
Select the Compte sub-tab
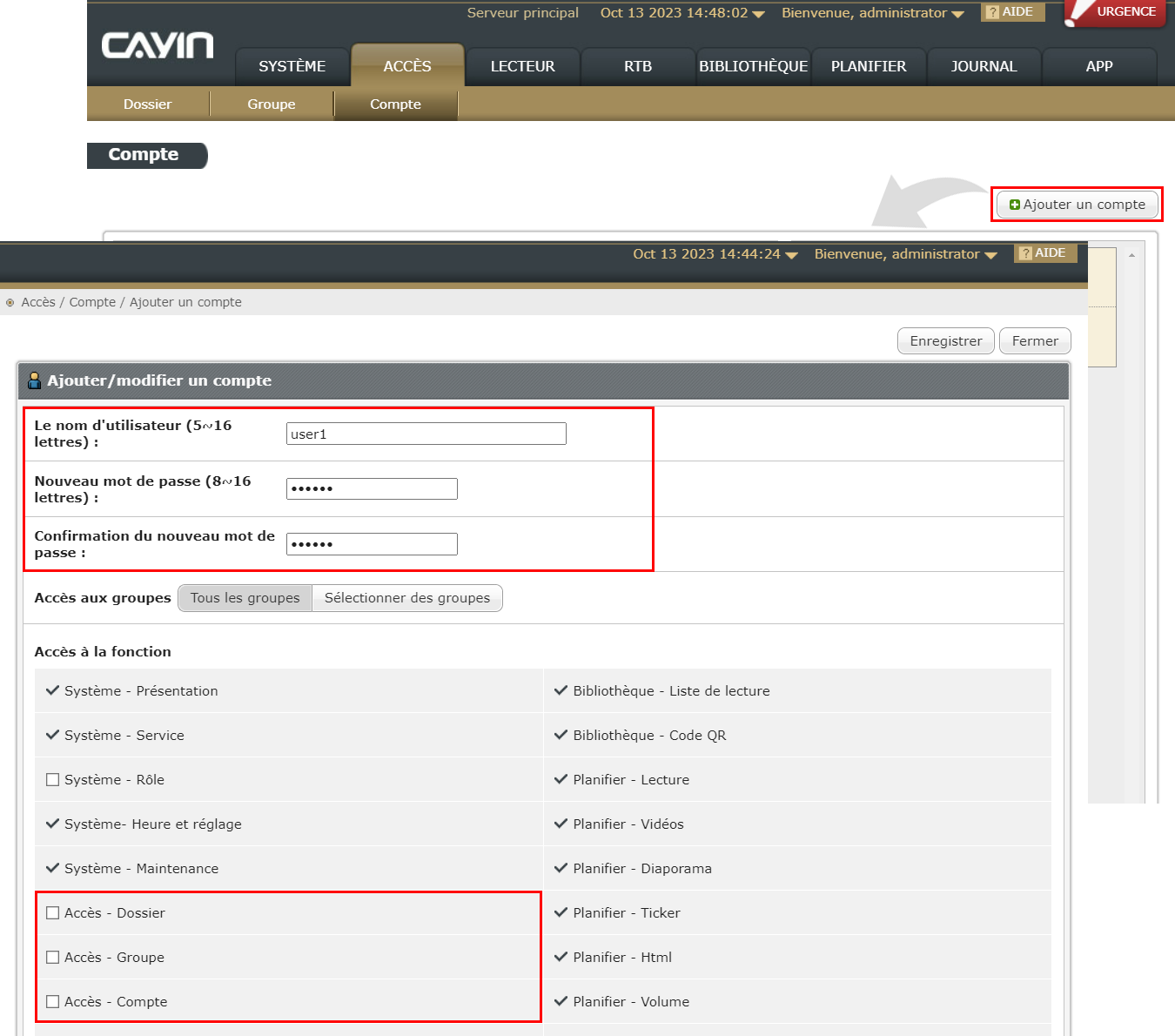point(396,104)
